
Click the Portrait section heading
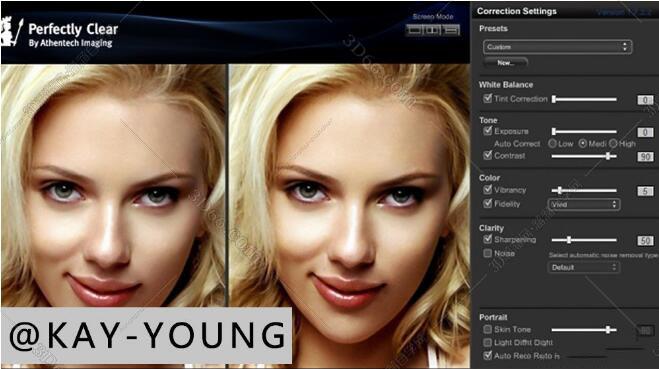493,317
